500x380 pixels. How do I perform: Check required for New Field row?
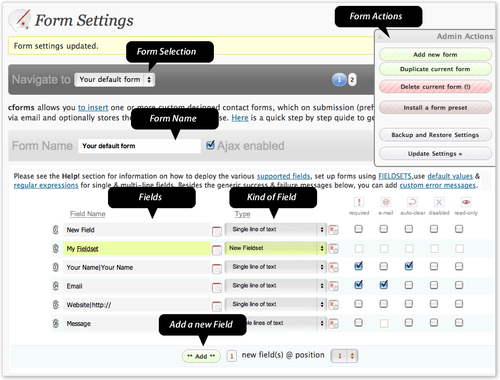359,229
